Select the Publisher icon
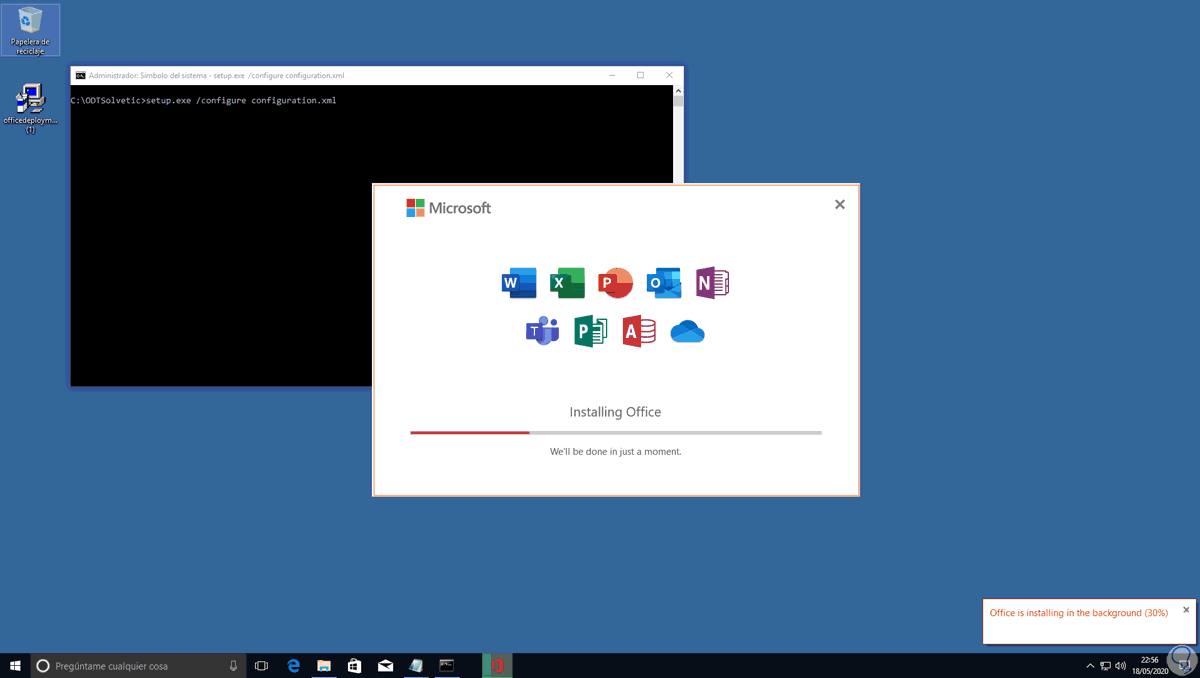1200x678 pixels. click(591, 331)
